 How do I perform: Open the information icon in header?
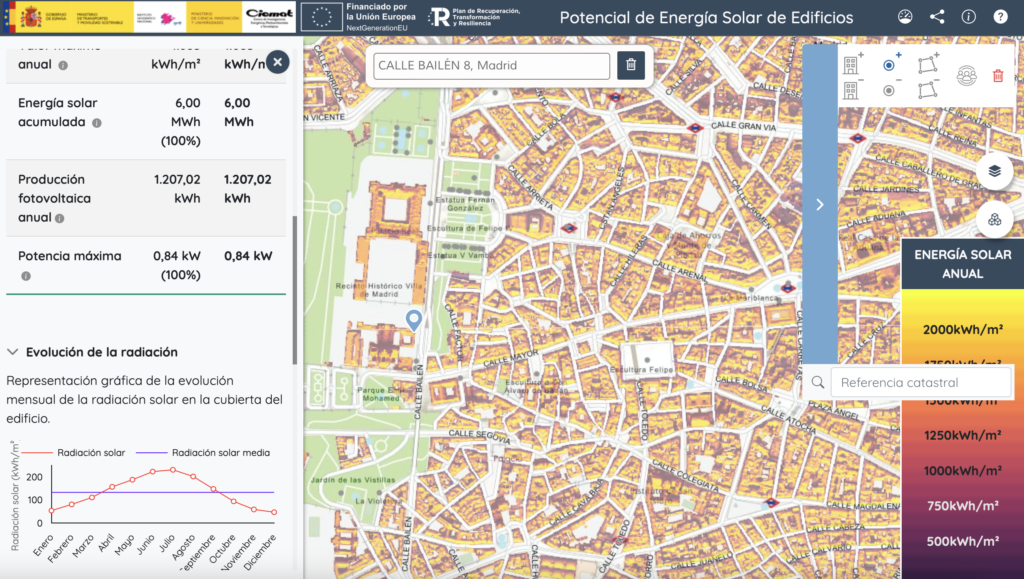coord(968,17)
